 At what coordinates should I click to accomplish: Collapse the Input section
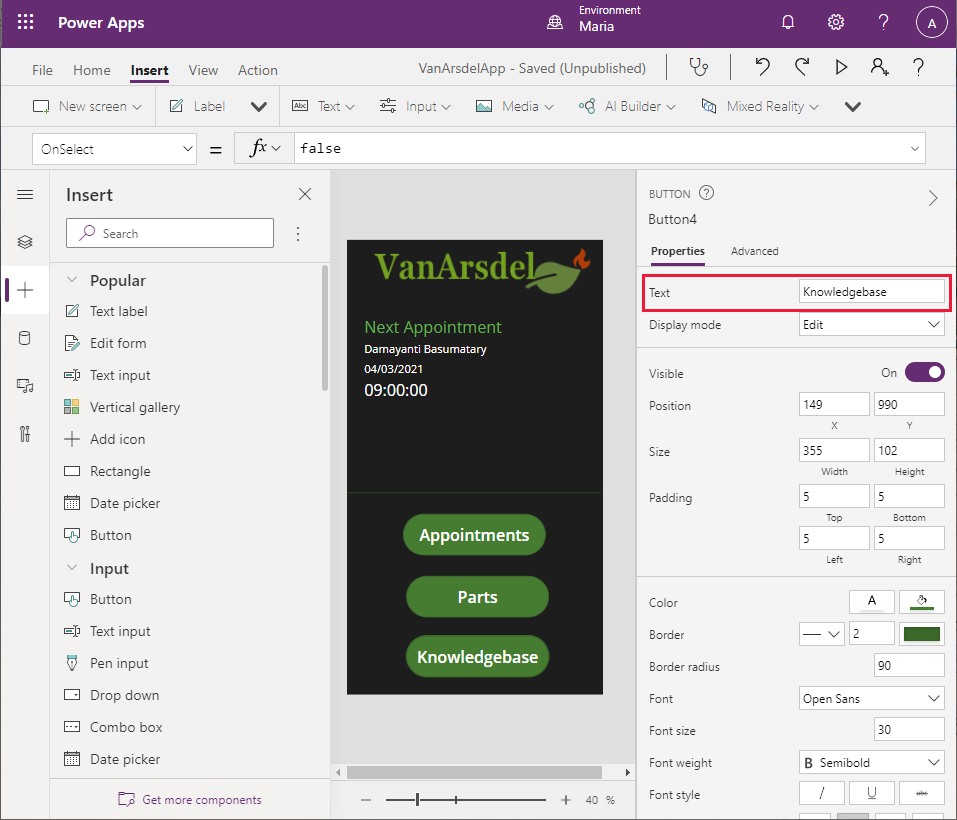pyautogui.click(x=72, y=567)
